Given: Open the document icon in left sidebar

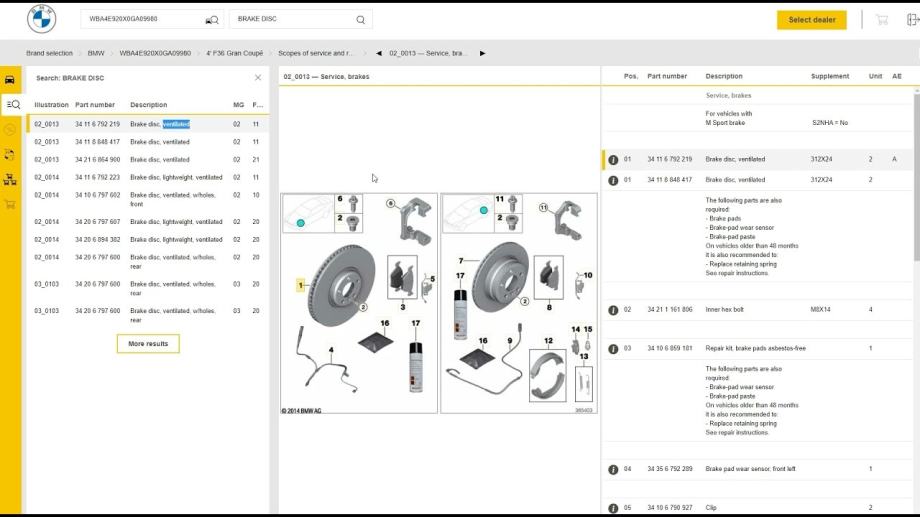Looking at the screenshot, I should tap(10, 155).
